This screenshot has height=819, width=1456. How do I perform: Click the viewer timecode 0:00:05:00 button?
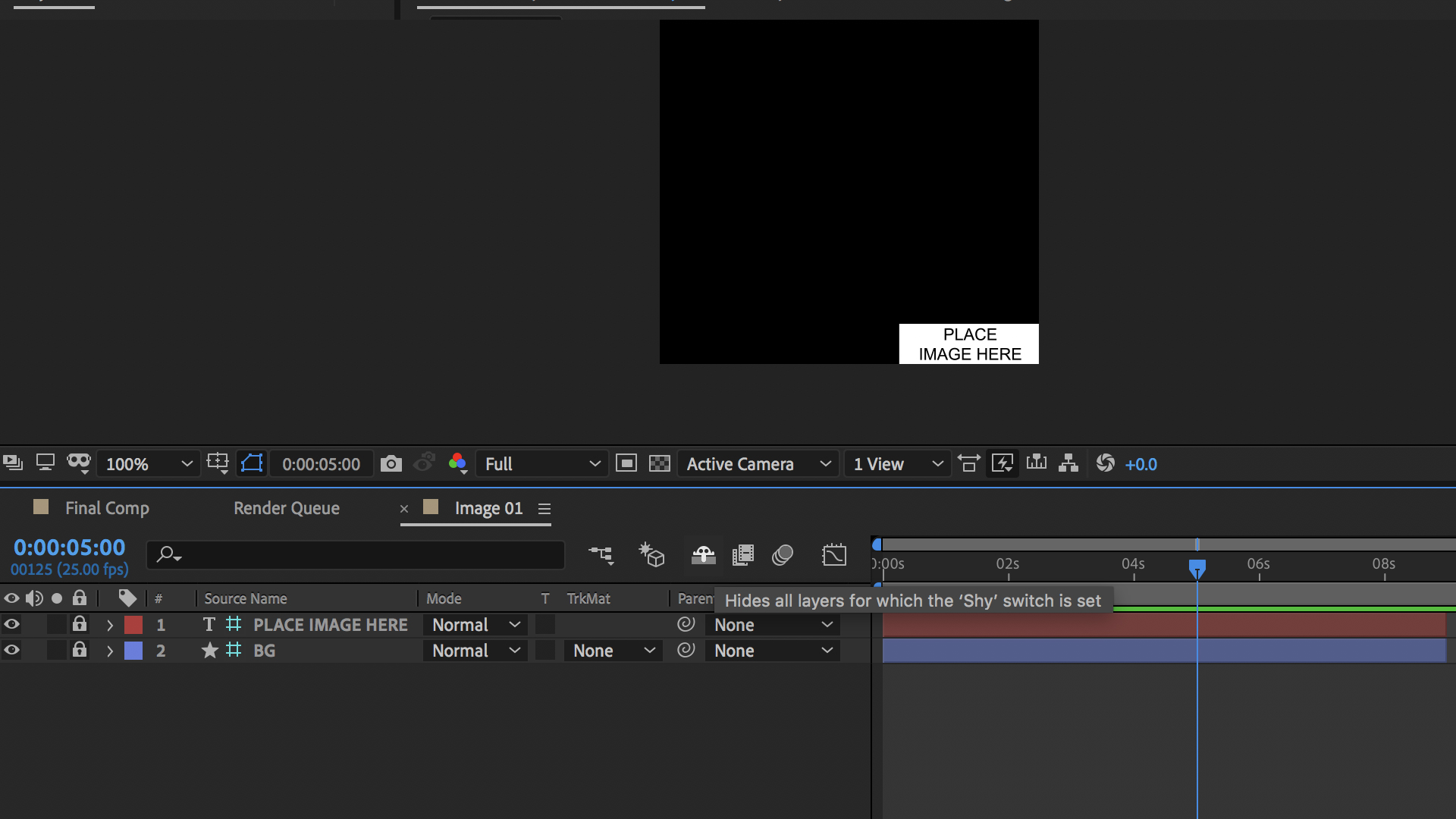321,464
